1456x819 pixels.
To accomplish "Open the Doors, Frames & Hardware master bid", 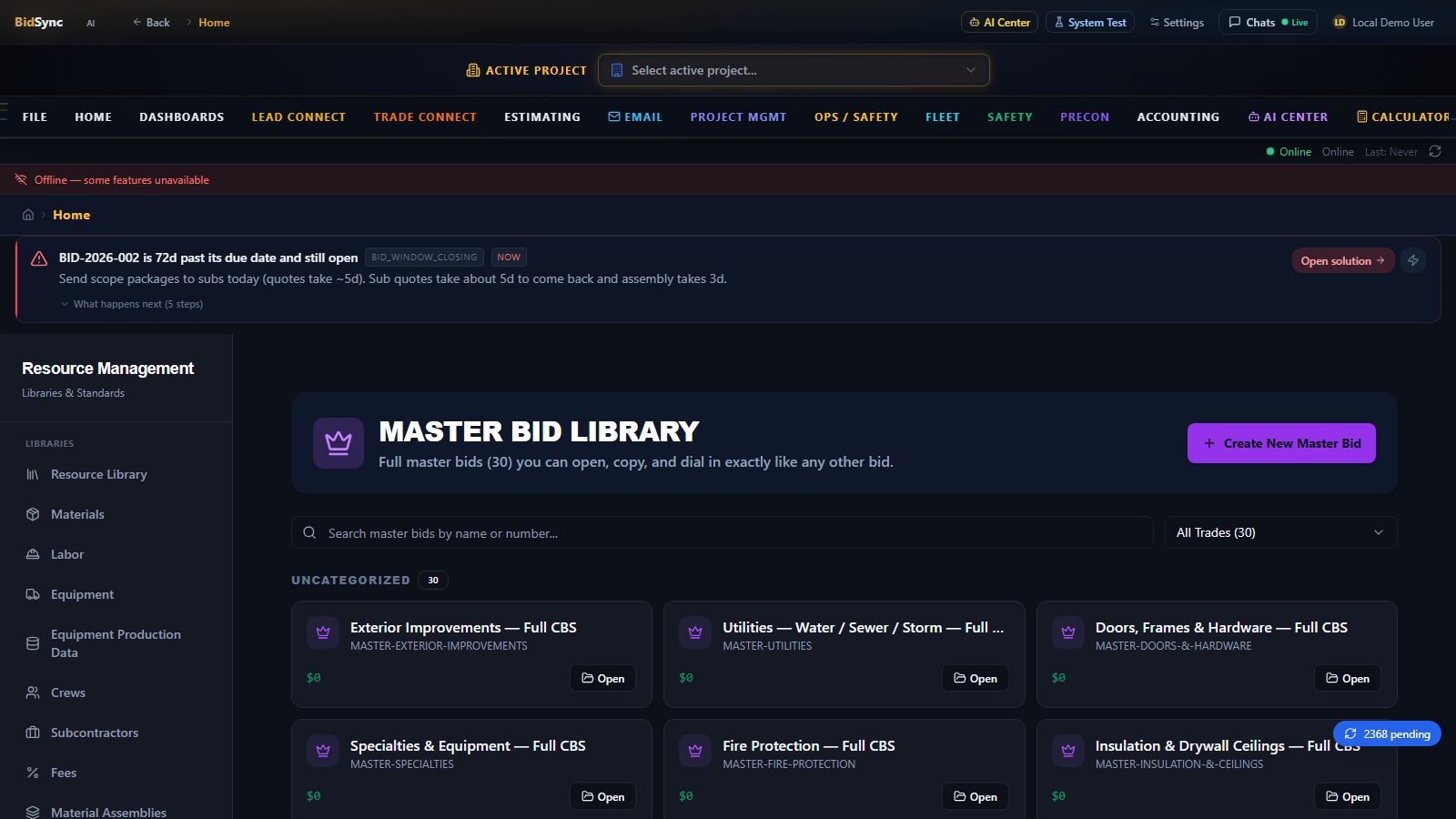I will (x=1347, y=678).
